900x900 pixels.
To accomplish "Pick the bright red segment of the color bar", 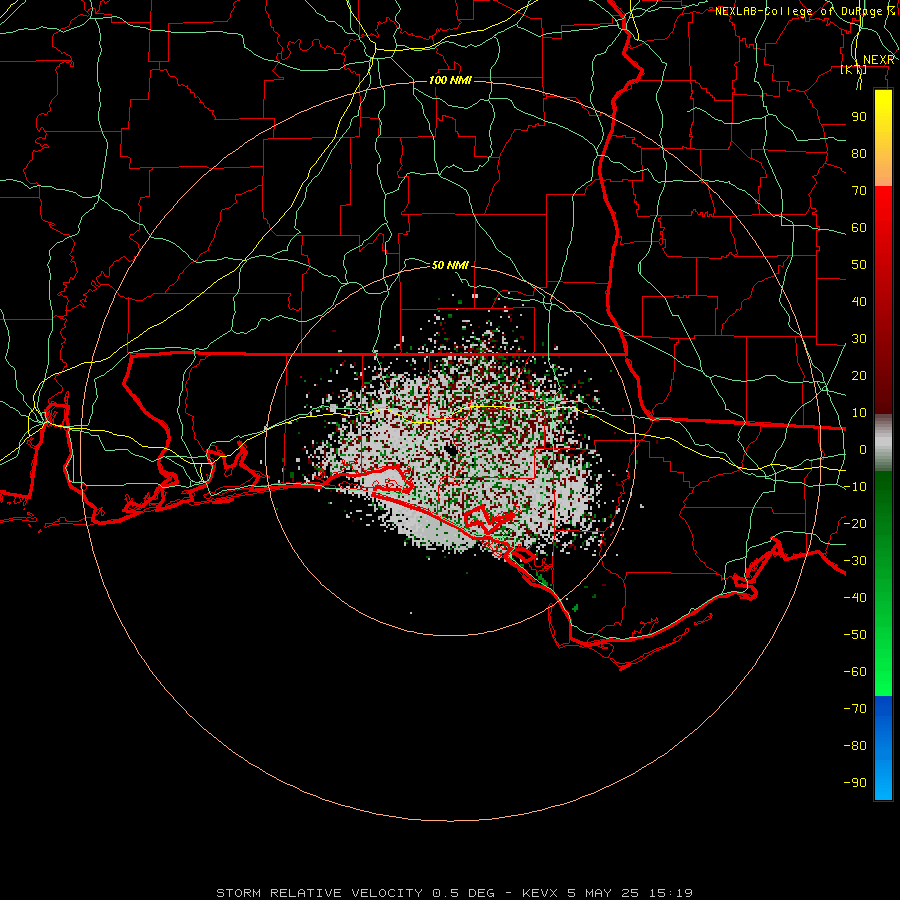I will [x=883, y=300].
